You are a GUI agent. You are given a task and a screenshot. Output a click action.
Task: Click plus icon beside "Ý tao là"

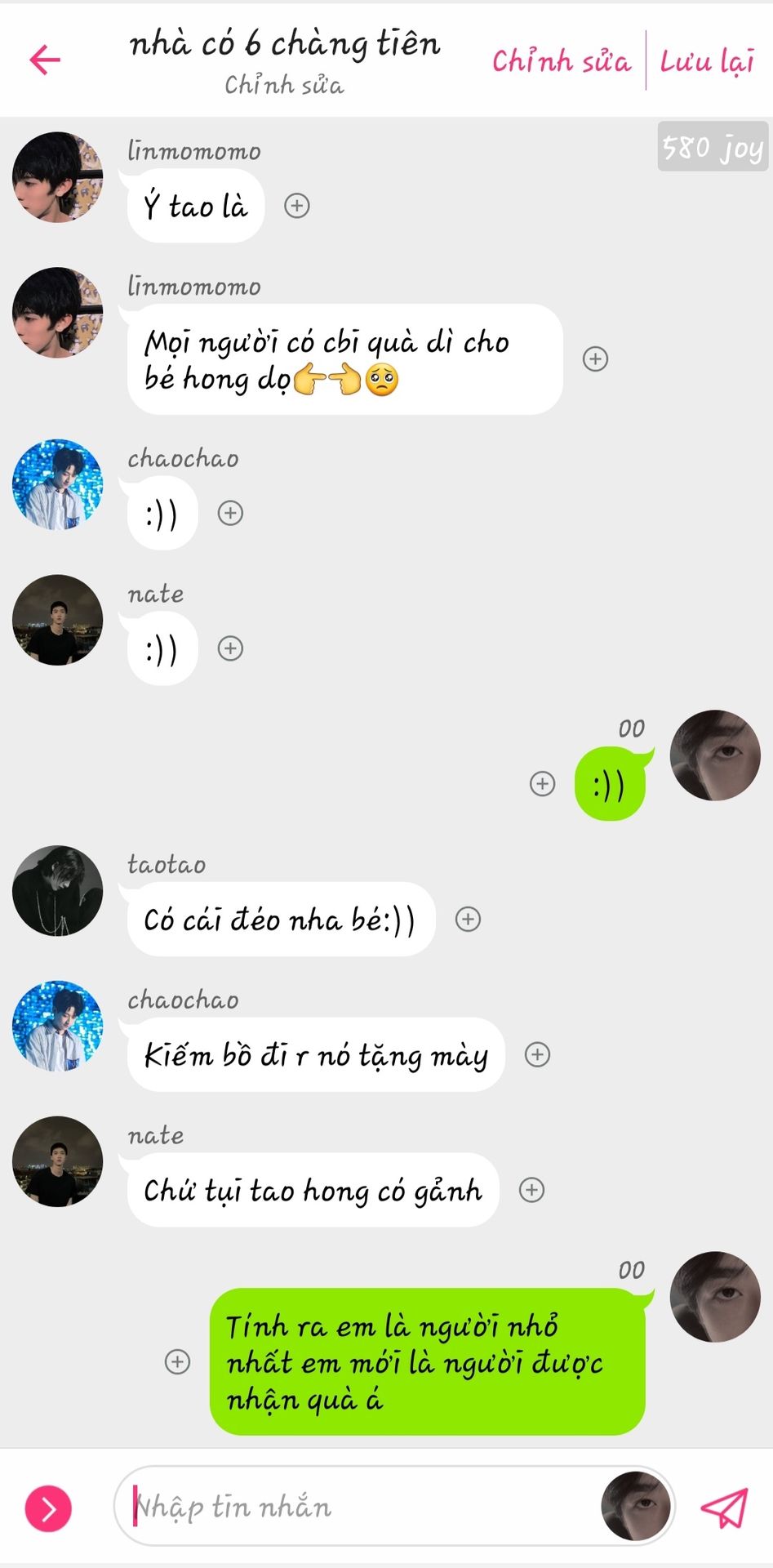[297, 206]
